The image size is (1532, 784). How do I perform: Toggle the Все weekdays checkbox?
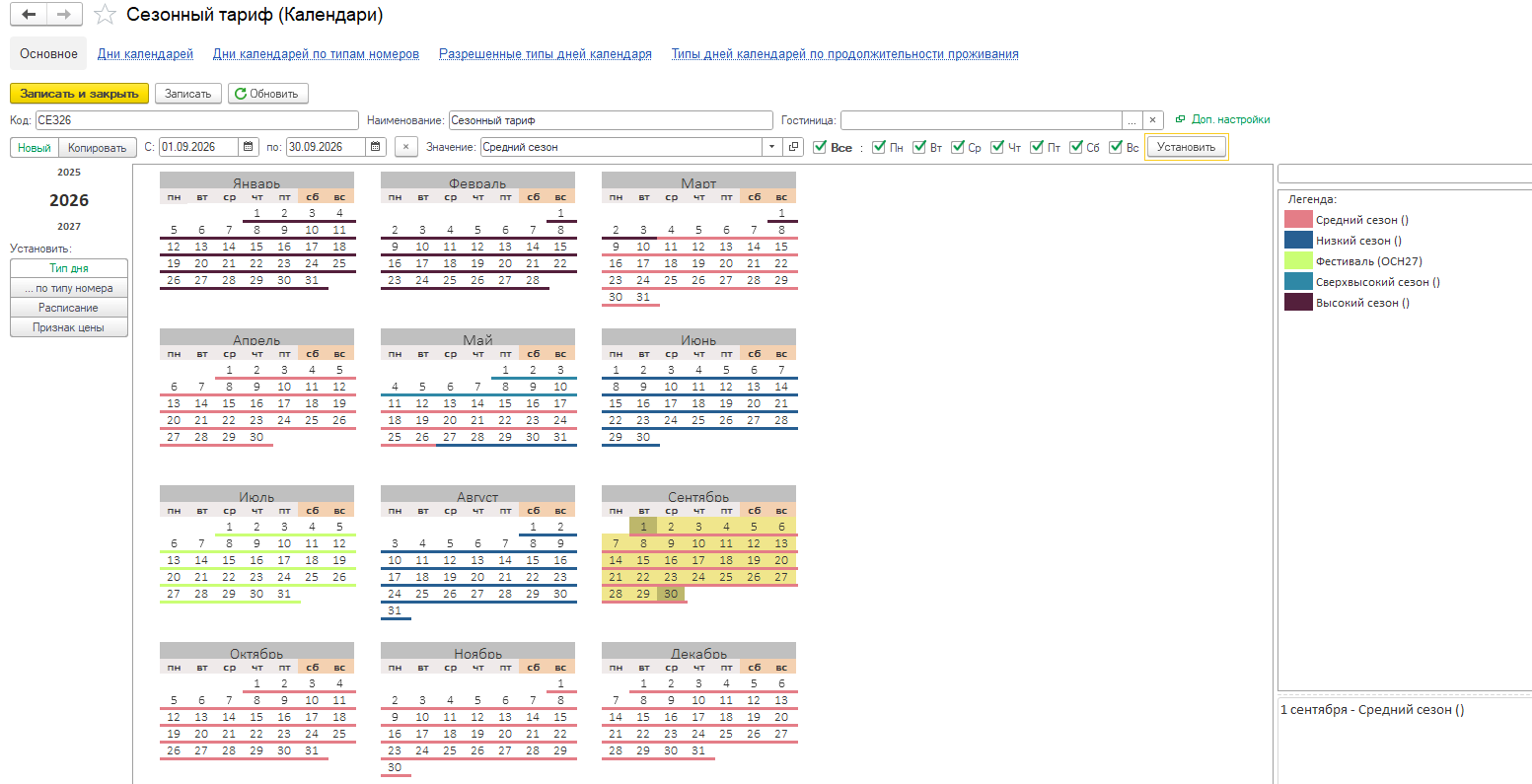point(821,147)
